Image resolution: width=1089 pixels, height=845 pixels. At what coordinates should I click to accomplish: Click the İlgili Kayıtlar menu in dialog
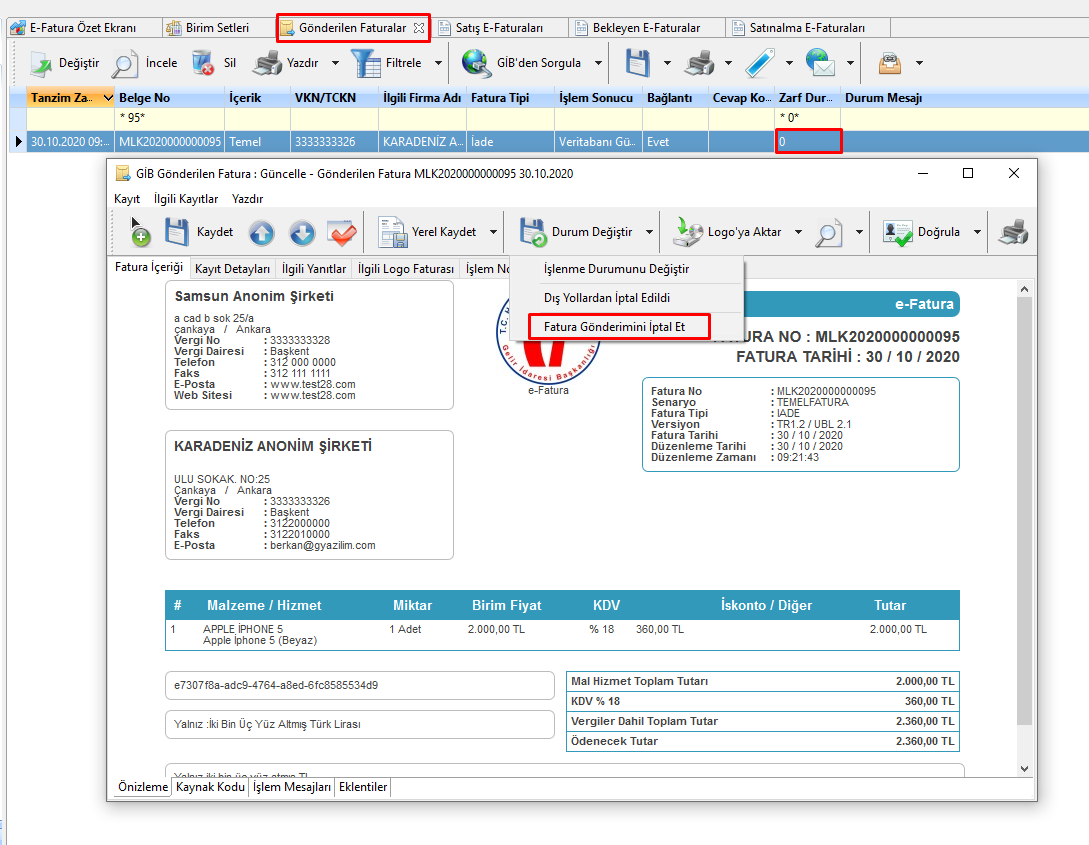pyautogui.click(x=186, y=199)
